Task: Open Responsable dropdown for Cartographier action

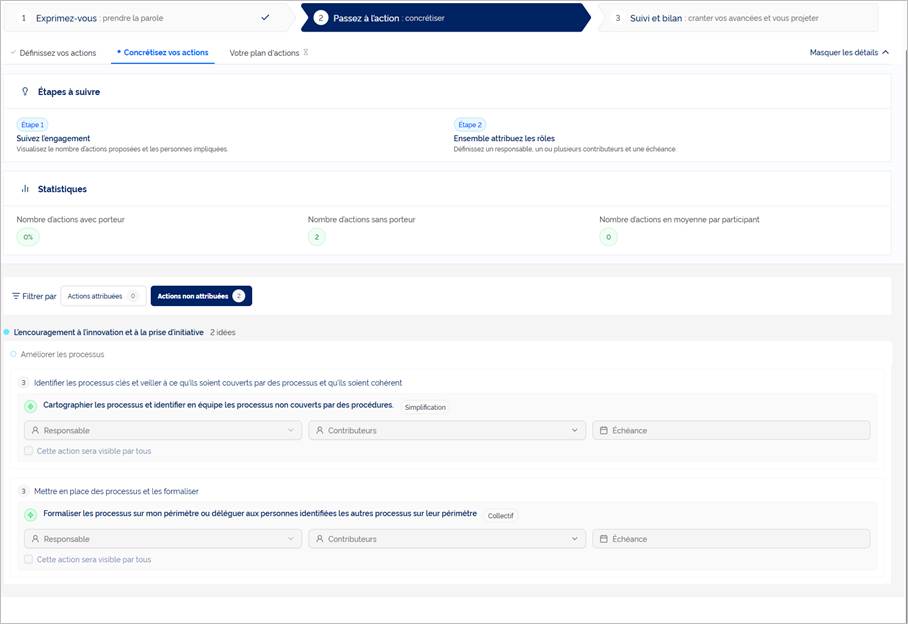Action: (163, 431)
